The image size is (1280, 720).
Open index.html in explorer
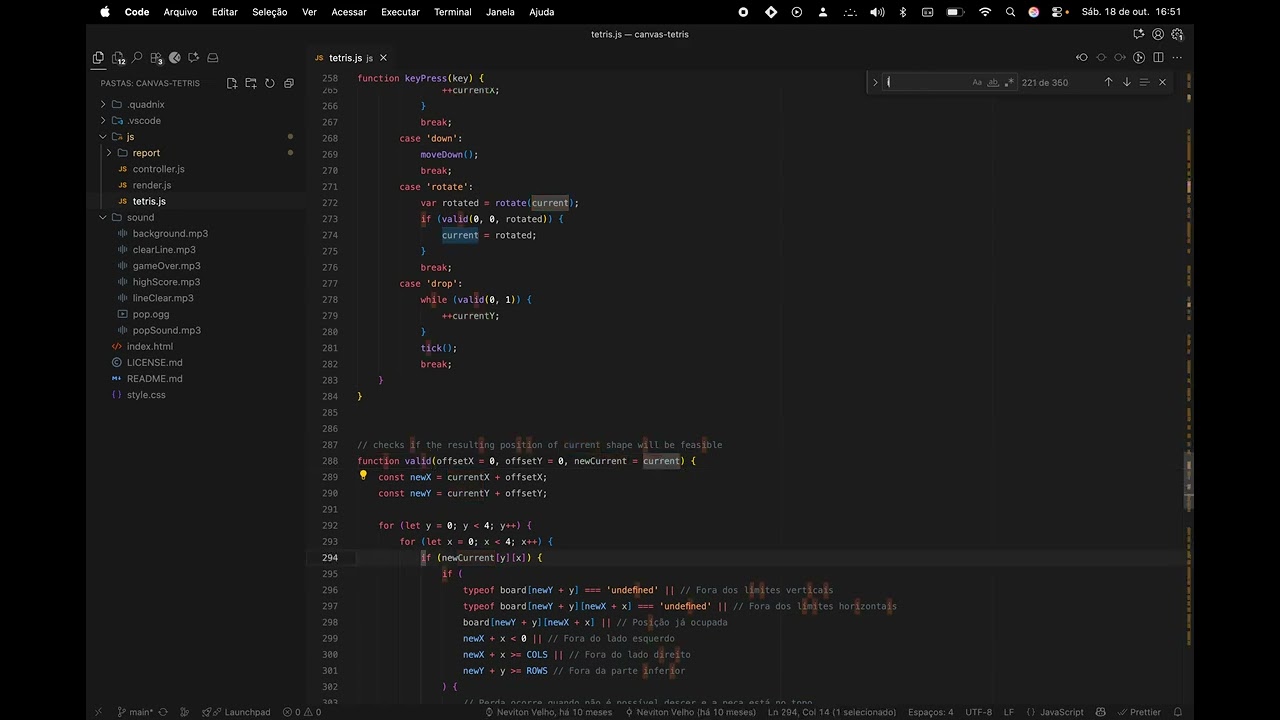tap(149, 346)
